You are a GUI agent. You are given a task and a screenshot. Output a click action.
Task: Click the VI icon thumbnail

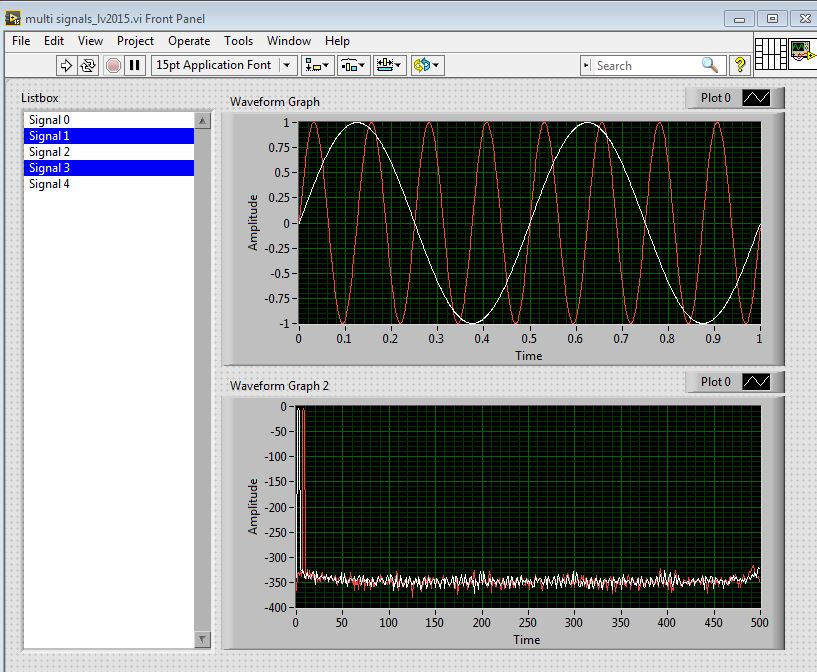click(803, 53)
